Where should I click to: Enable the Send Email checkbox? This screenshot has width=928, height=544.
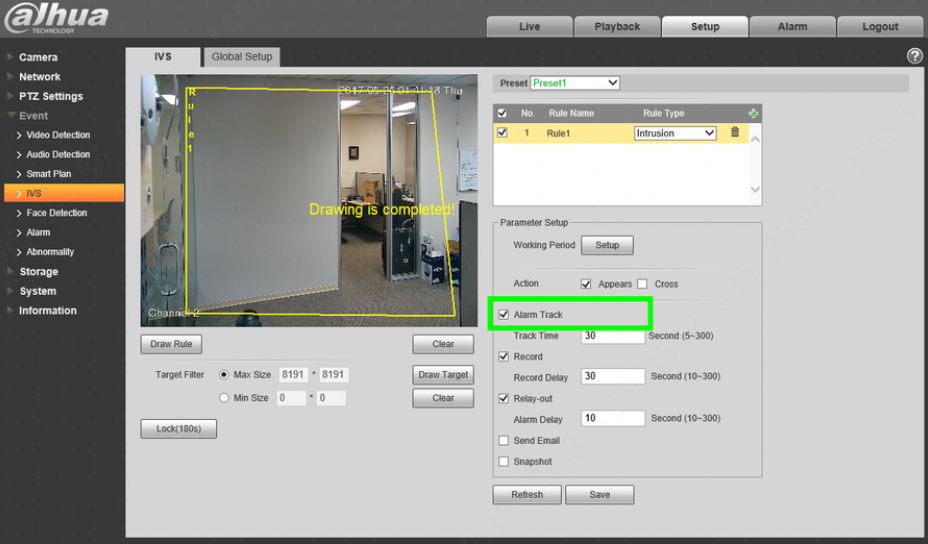pyautogui.click(x=504, y=440)
